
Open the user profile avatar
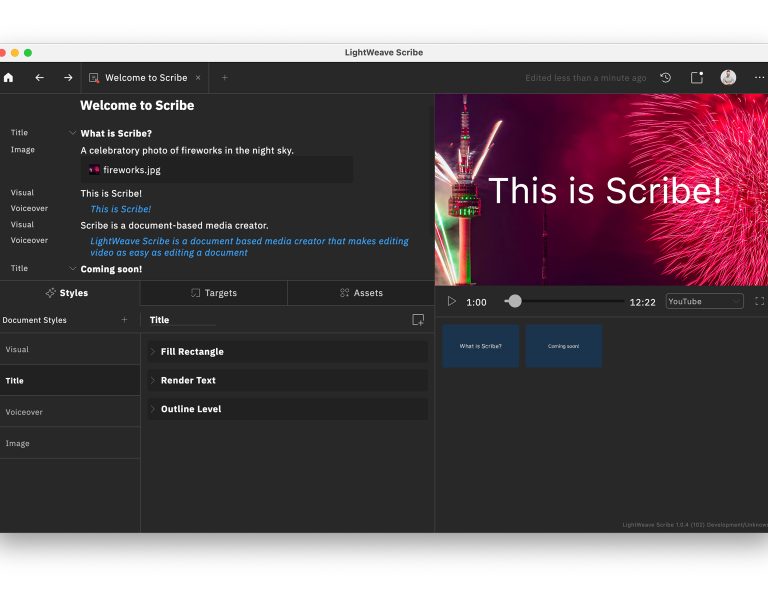[728, 78]
